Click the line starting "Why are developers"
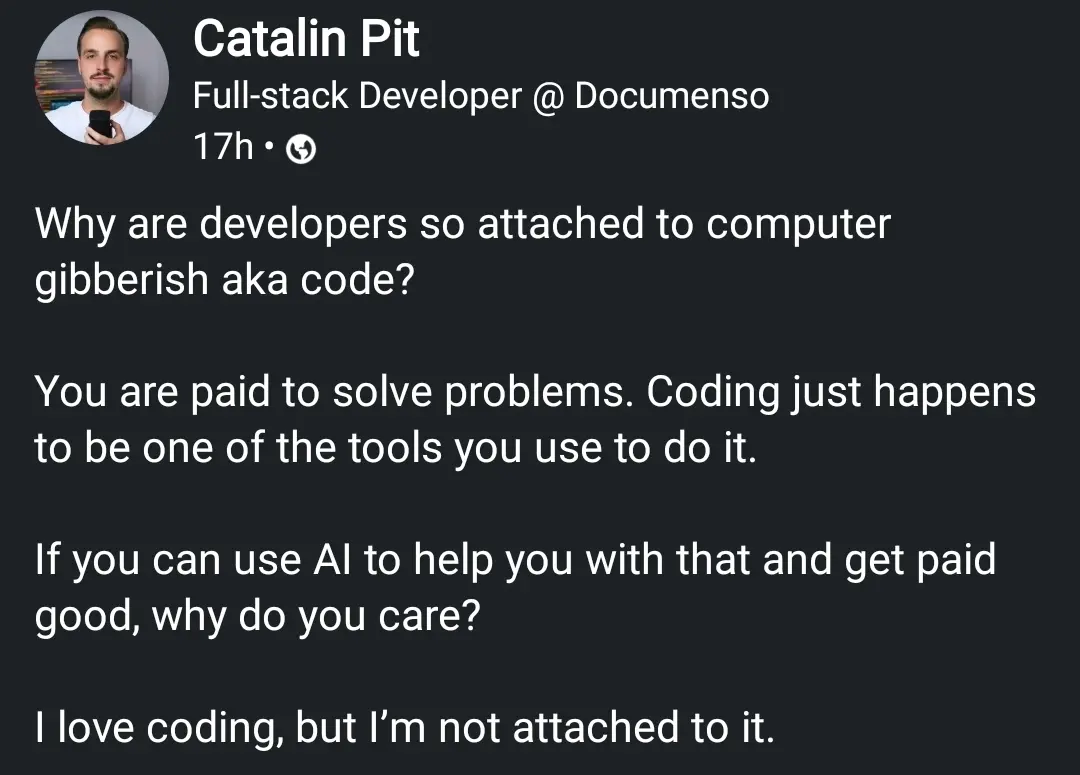Viewport: 1080px width, 775px height. (462, 224)
